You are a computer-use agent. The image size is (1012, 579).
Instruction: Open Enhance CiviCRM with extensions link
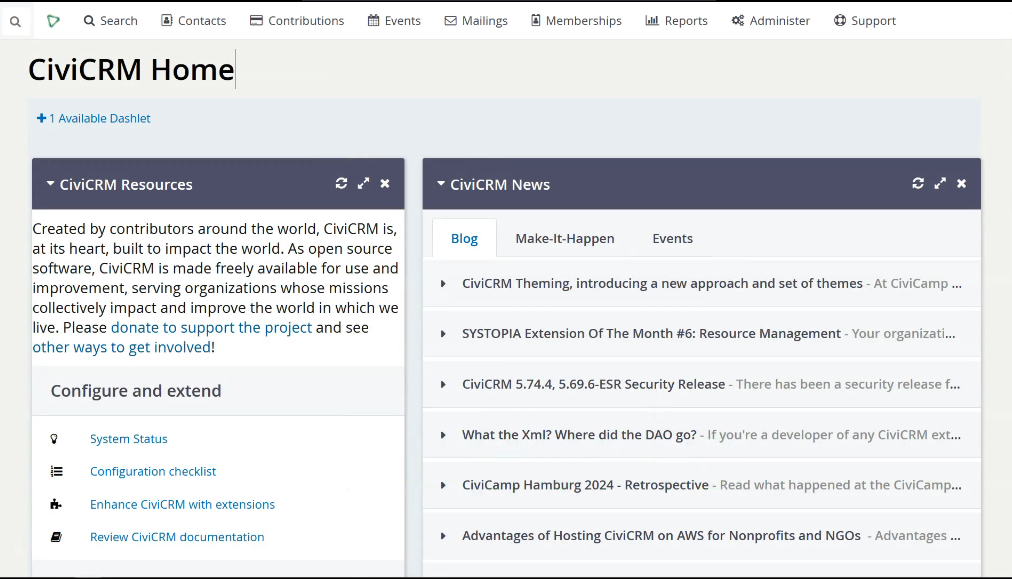point(182,504)
